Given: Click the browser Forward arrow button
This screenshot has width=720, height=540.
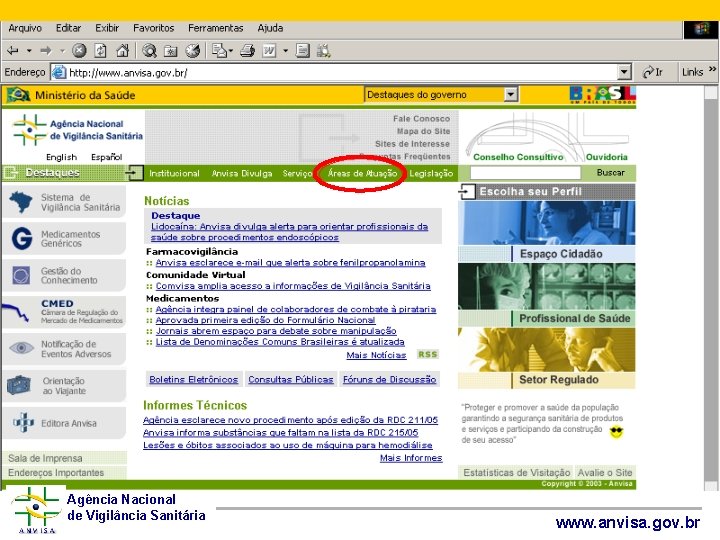Looking at the screenshot, I should (46, 51).
